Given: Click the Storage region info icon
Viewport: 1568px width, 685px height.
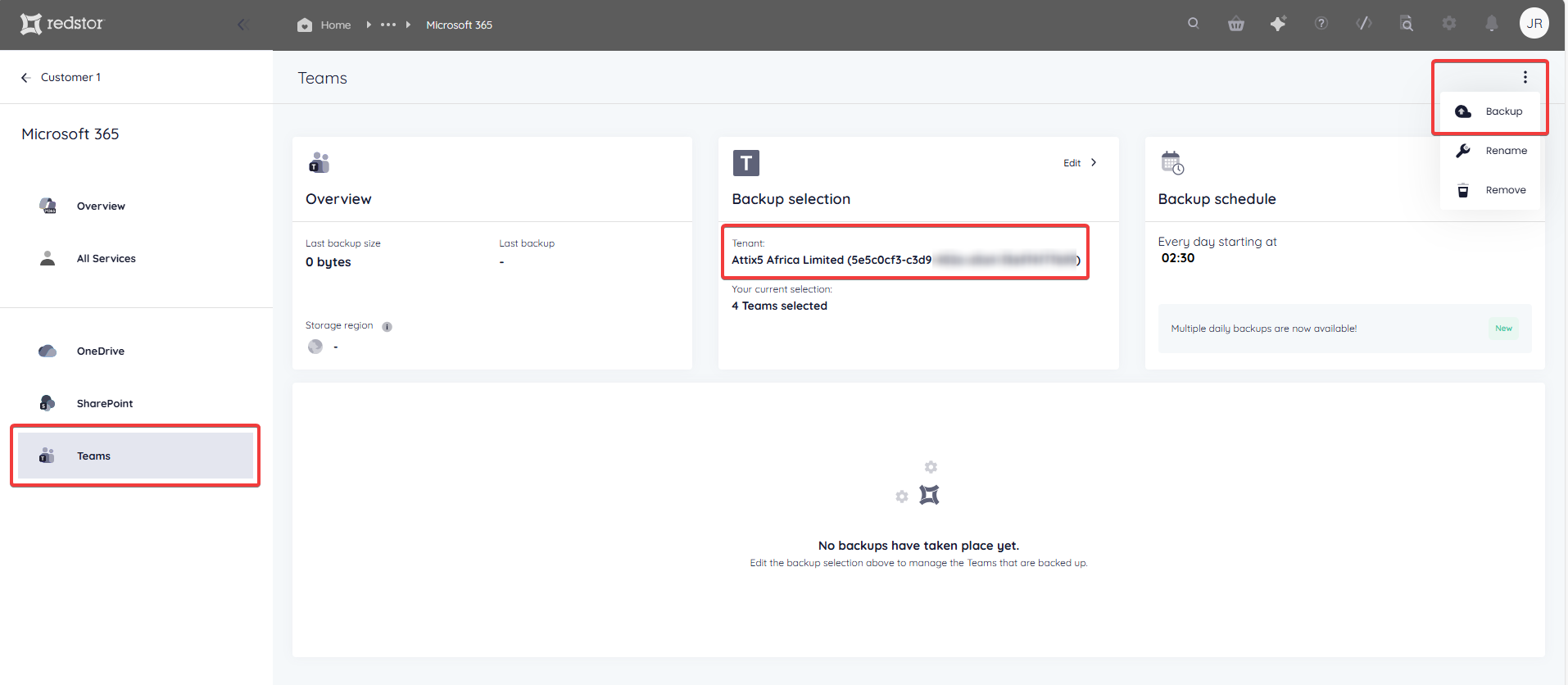Looking at the screenshot, I should [x=387, y=327].
